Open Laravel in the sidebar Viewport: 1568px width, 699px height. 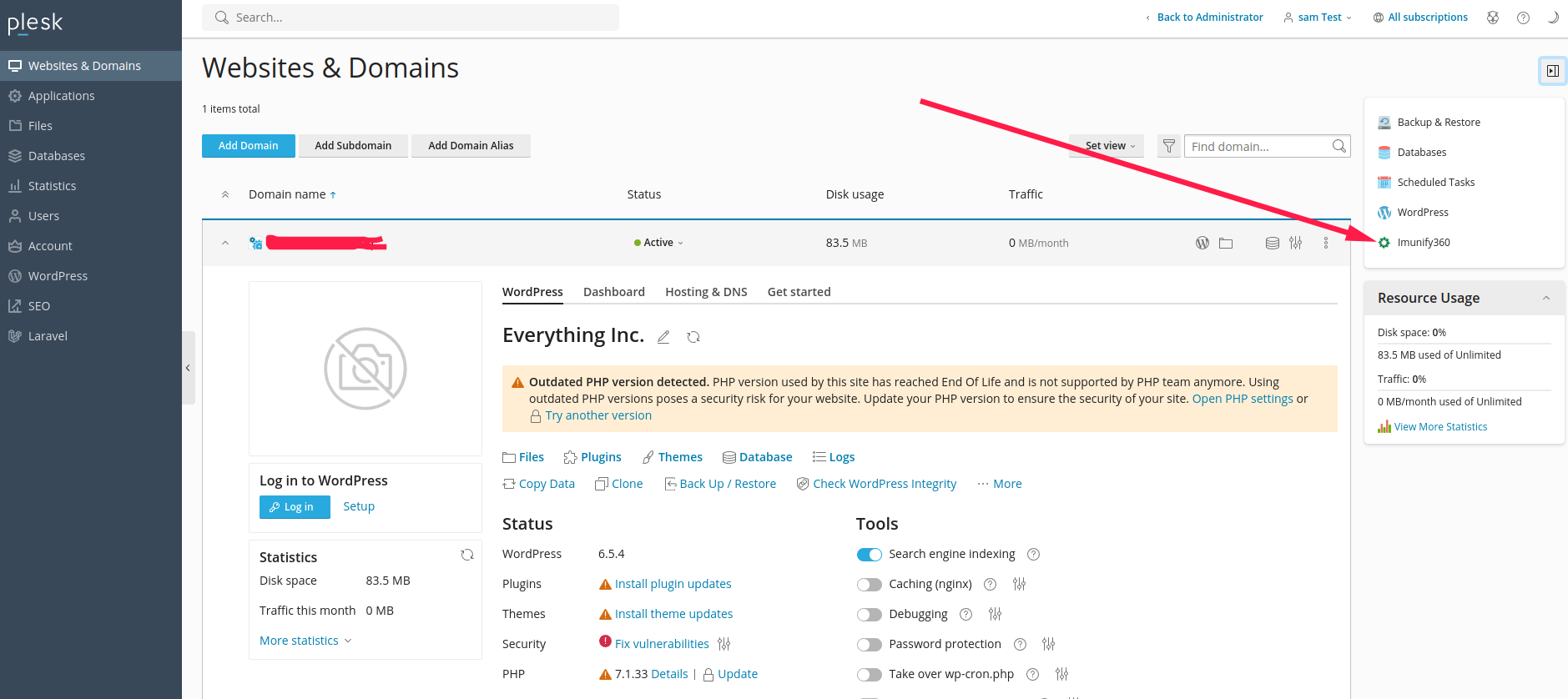91,336
